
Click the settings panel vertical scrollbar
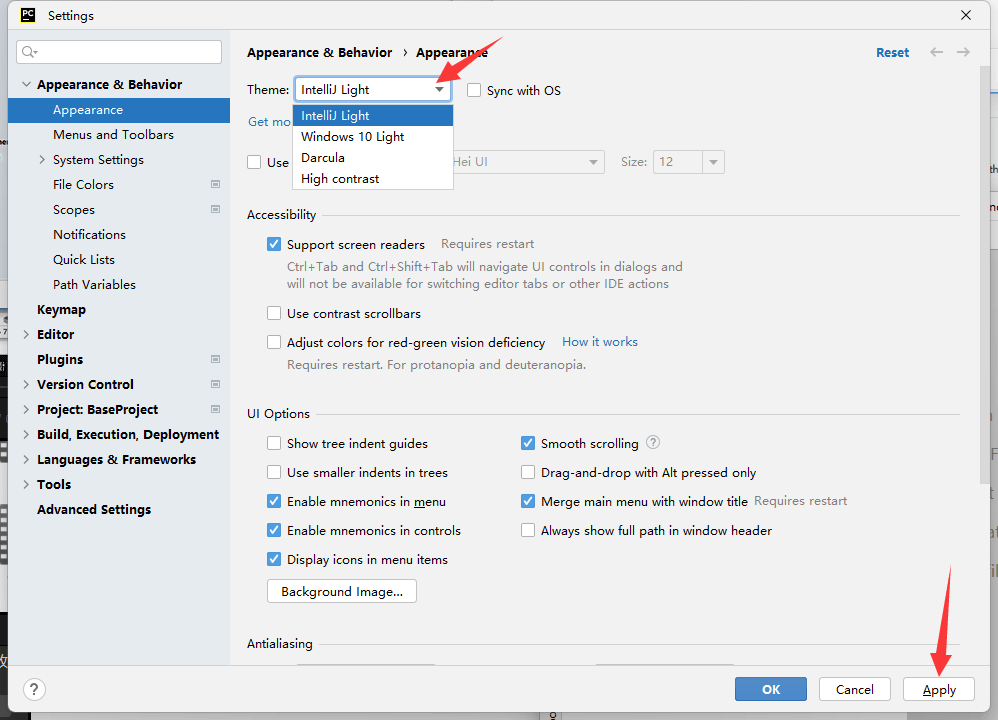pos(985,274)
